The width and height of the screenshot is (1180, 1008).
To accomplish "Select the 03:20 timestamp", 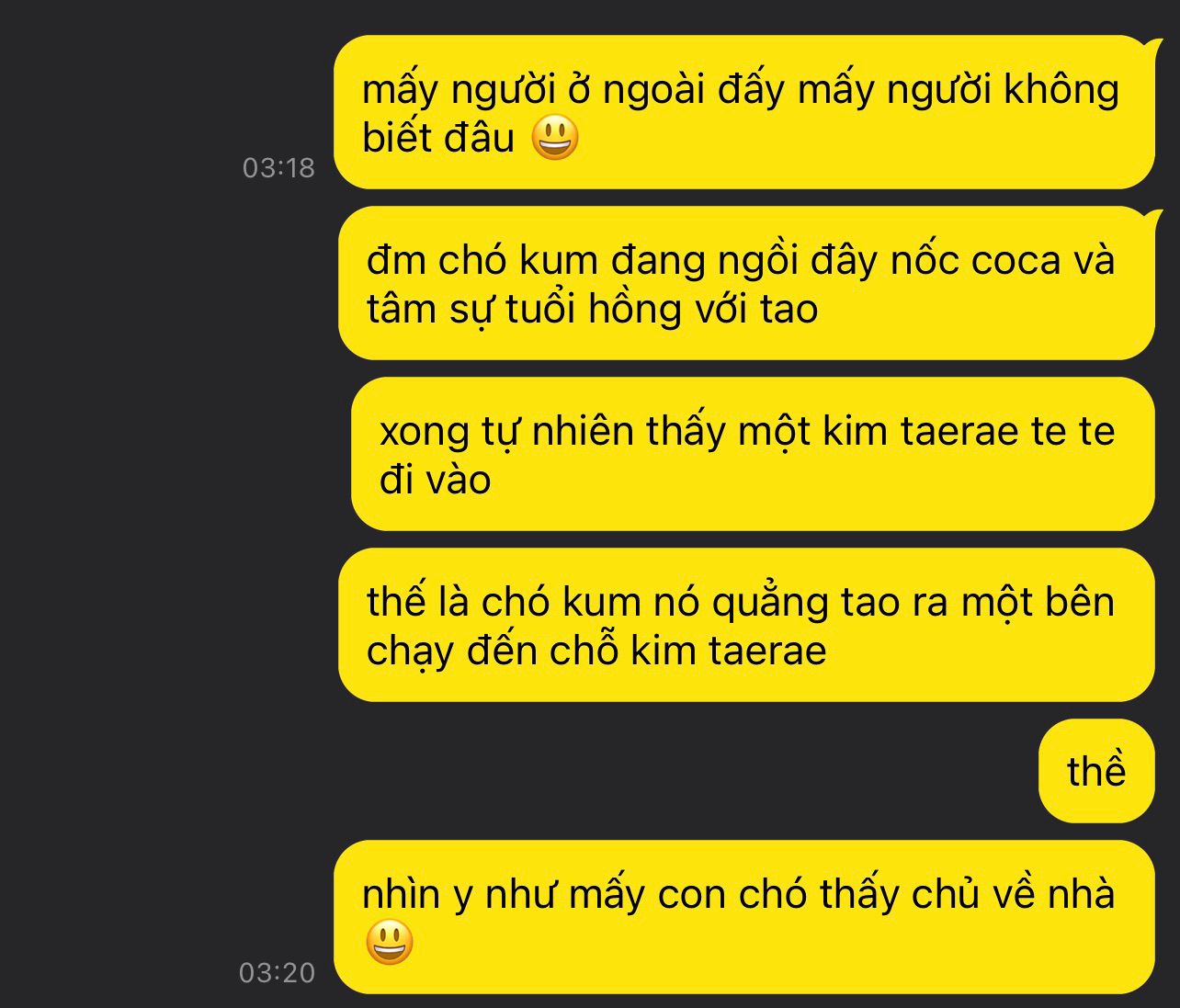I will (277, 972).
